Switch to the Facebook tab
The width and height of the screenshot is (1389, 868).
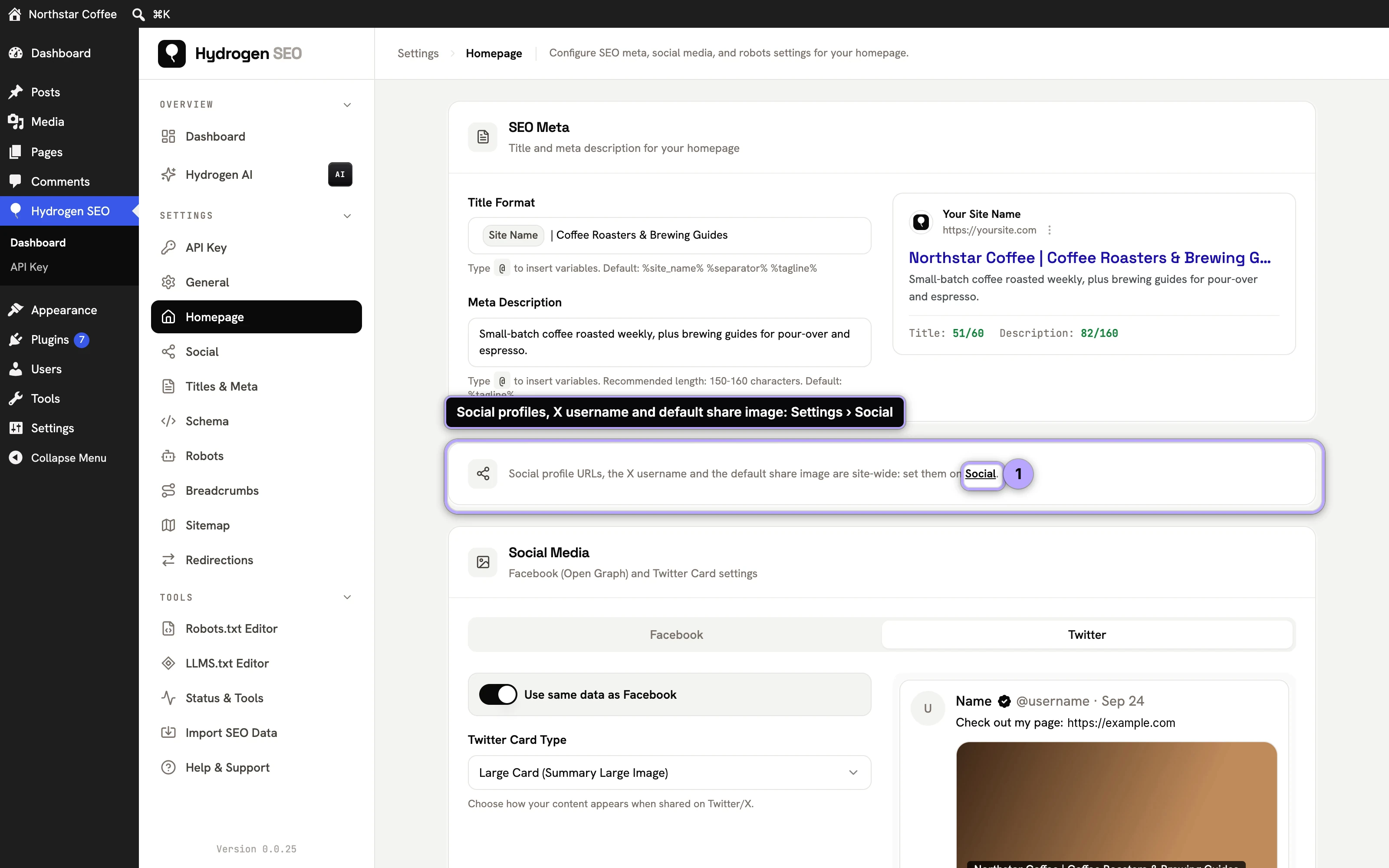676,635
